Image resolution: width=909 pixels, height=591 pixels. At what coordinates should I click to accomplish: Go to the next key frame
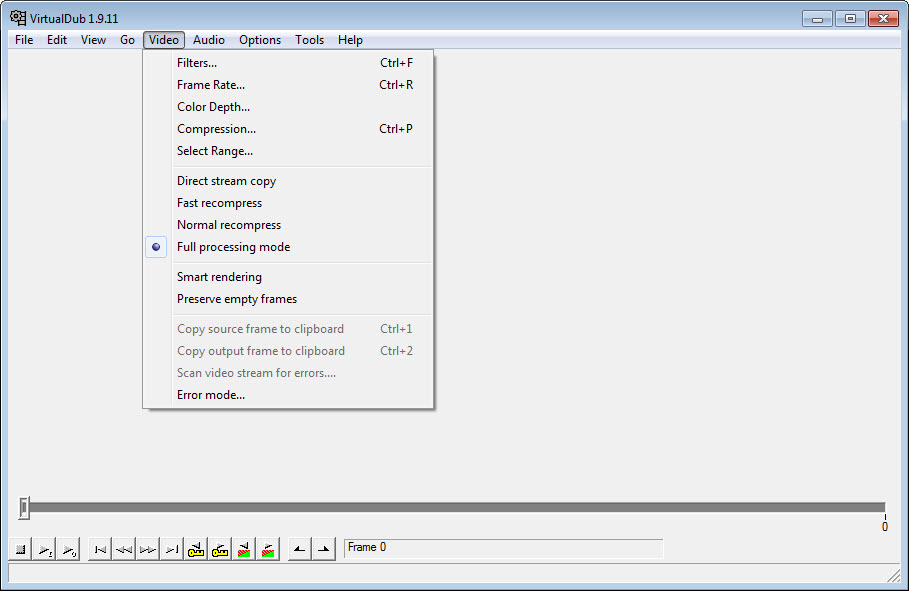point(220,549)
